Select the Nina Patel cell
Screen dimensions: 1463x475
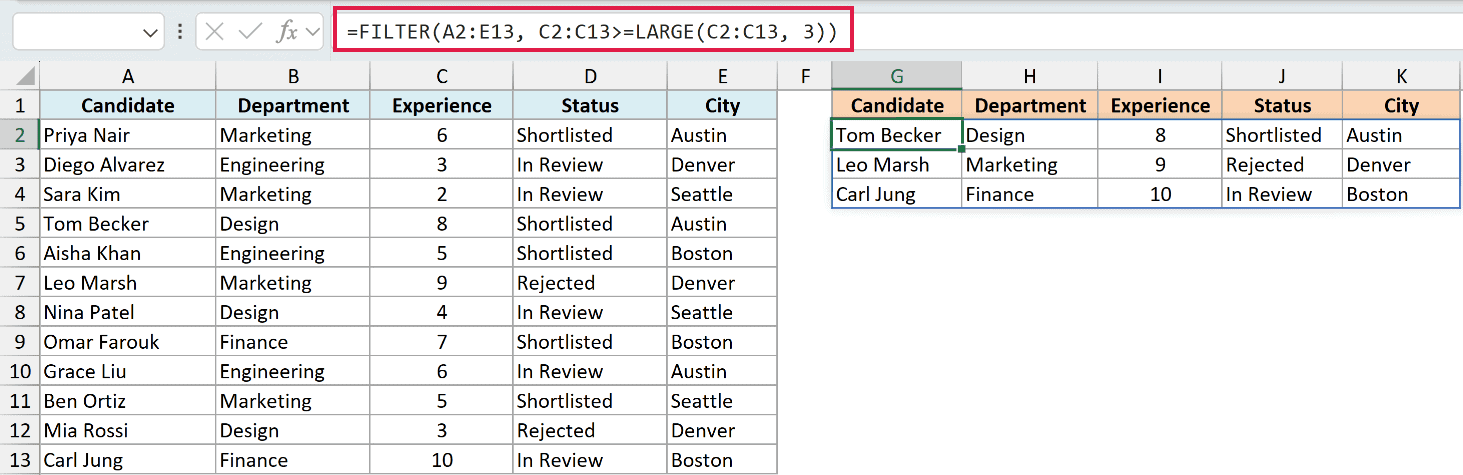(x=128, y=312)
